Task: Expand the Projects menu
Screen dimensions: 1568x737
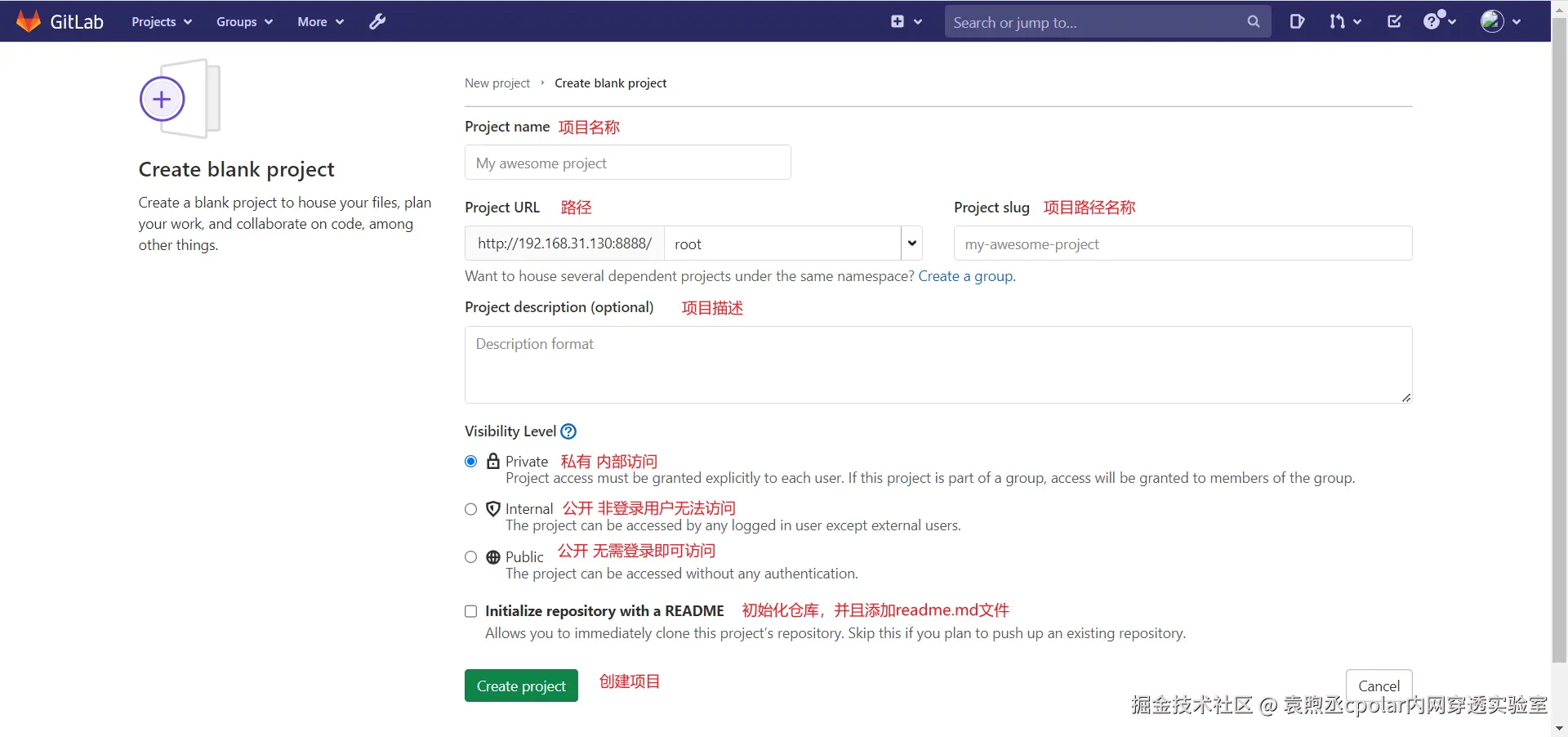Action: tap(162, 22)
